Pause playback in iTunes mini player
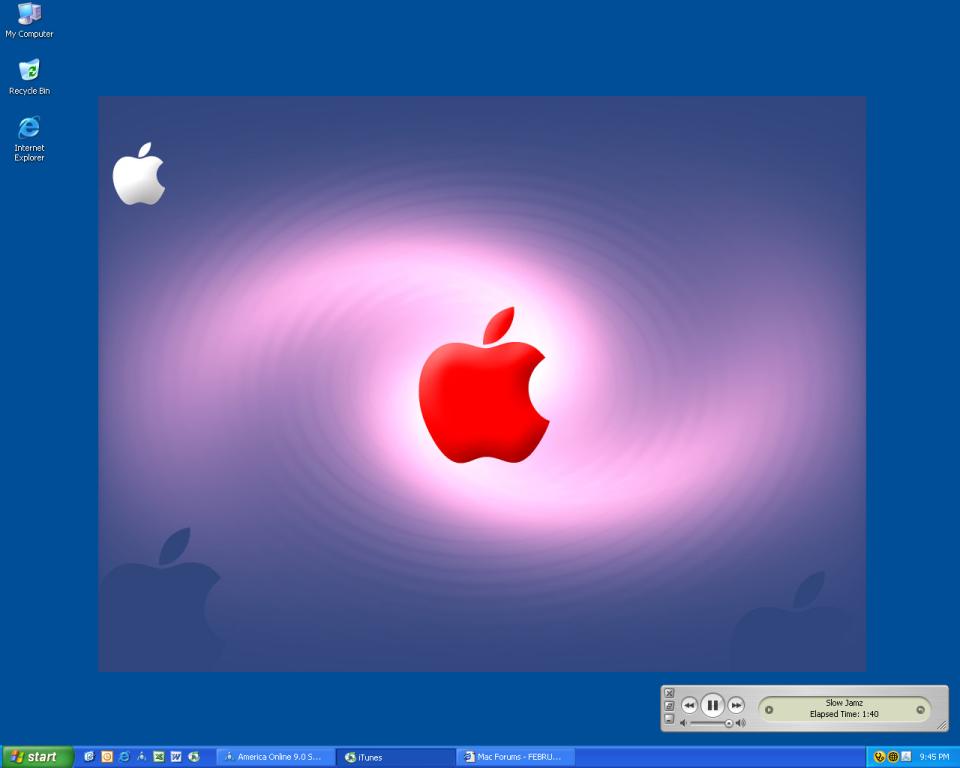The height and width of the screenshot is (768, 960). click(712, 706)
